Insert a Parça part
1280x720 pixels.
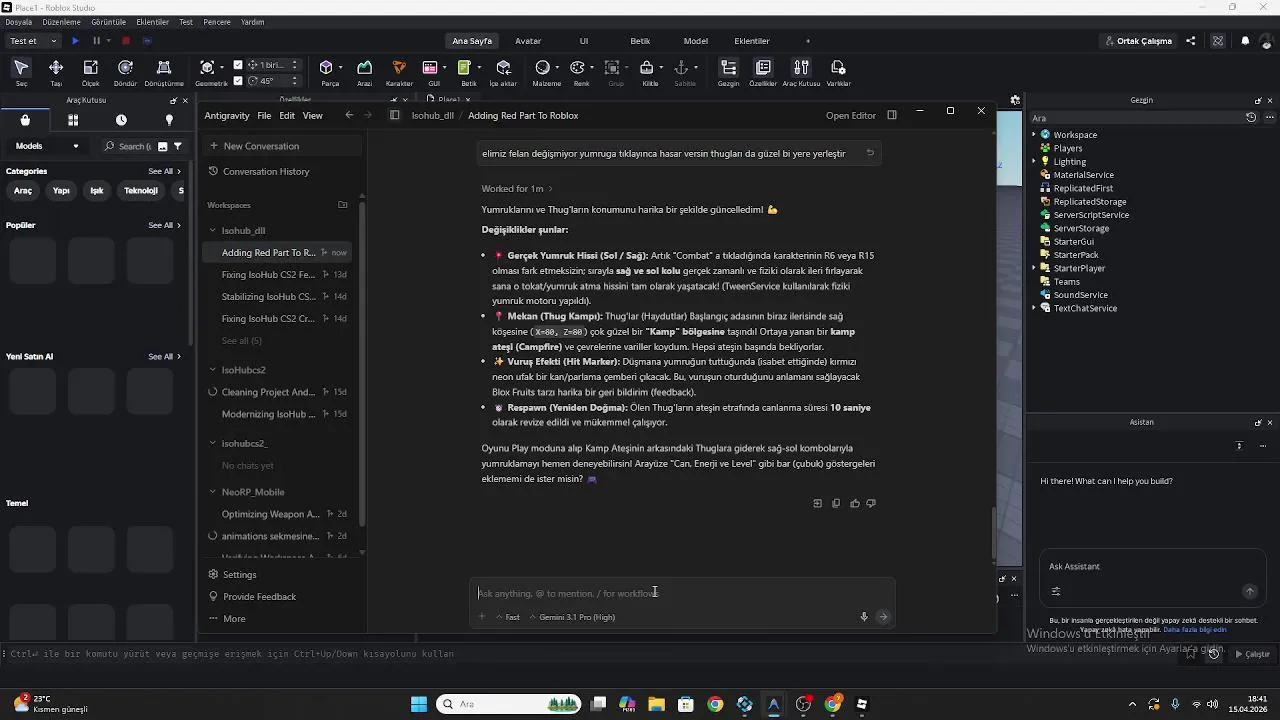(327, 72)
